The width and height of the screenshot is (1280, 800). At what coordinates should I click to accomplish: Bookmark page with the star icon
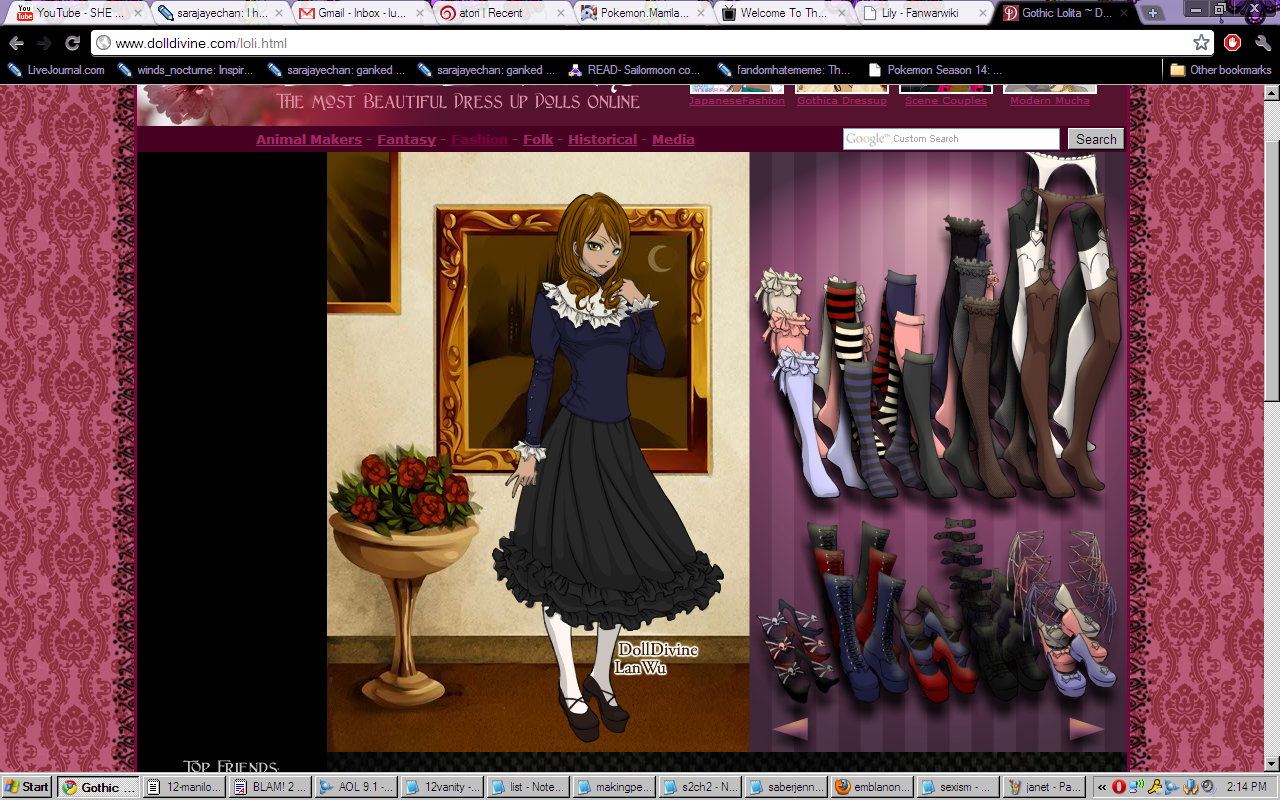(x=1201, y=43)
